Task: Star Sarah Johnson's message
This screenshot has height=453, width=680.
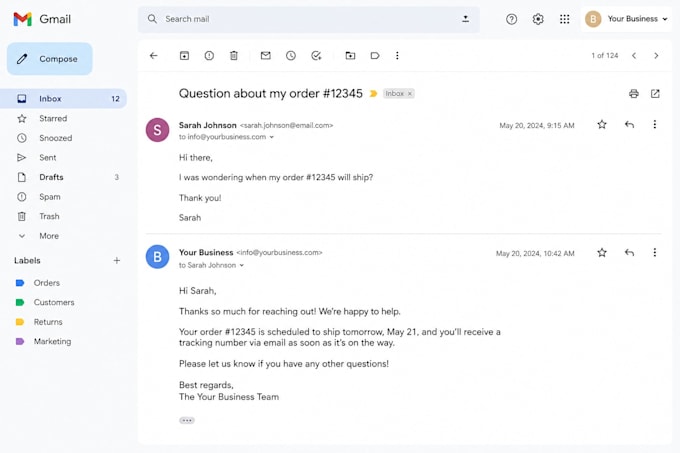Action: point(602,125)
